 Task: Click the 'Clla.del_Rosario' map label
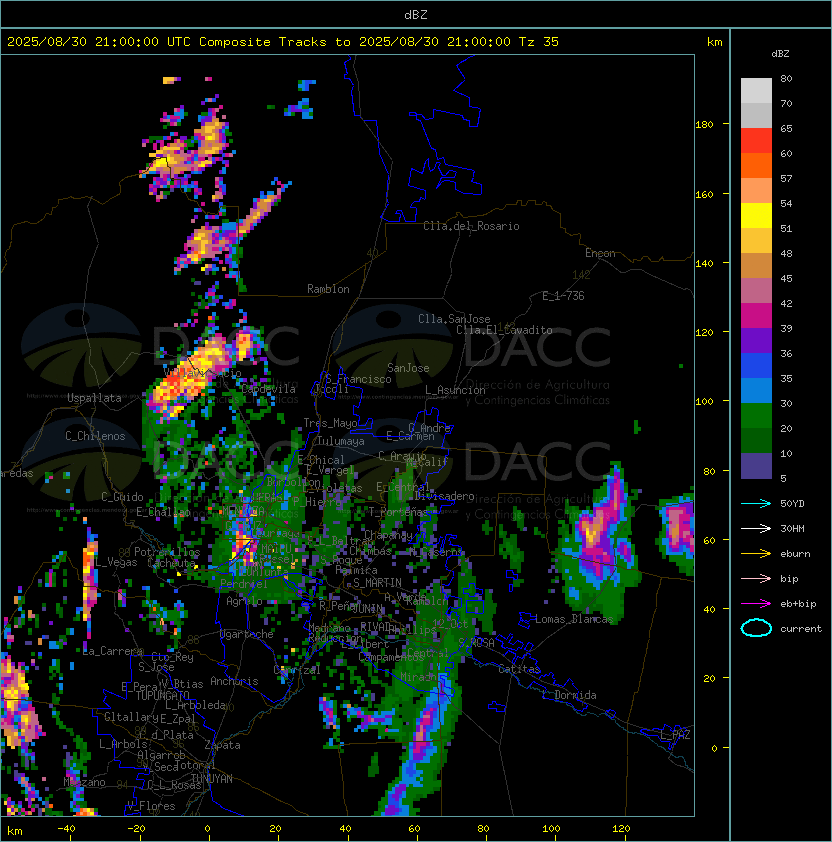tap(471, 226)
